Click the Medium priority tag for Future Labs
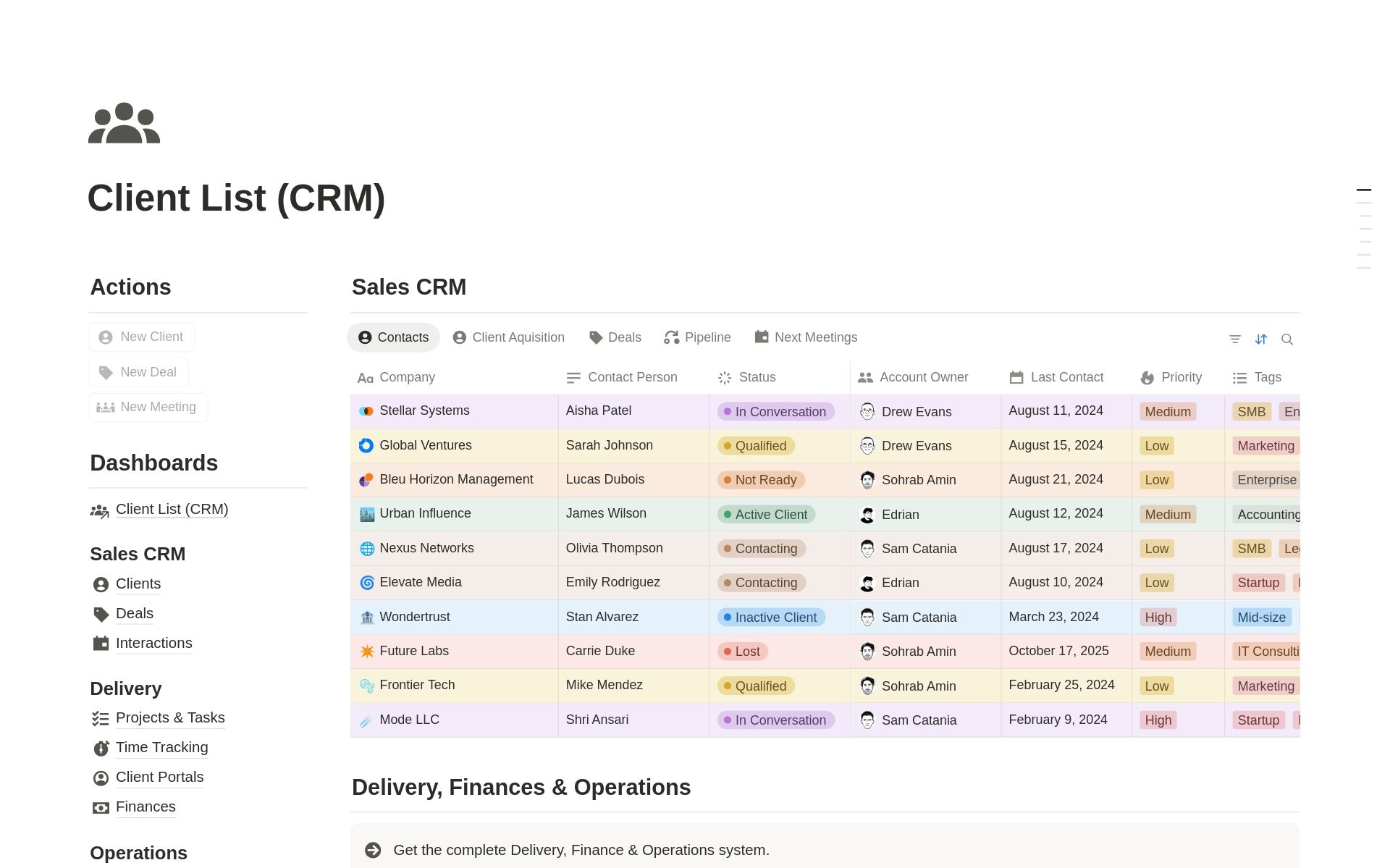Viewport: 1390px width, 868px height. point(1168,652)
